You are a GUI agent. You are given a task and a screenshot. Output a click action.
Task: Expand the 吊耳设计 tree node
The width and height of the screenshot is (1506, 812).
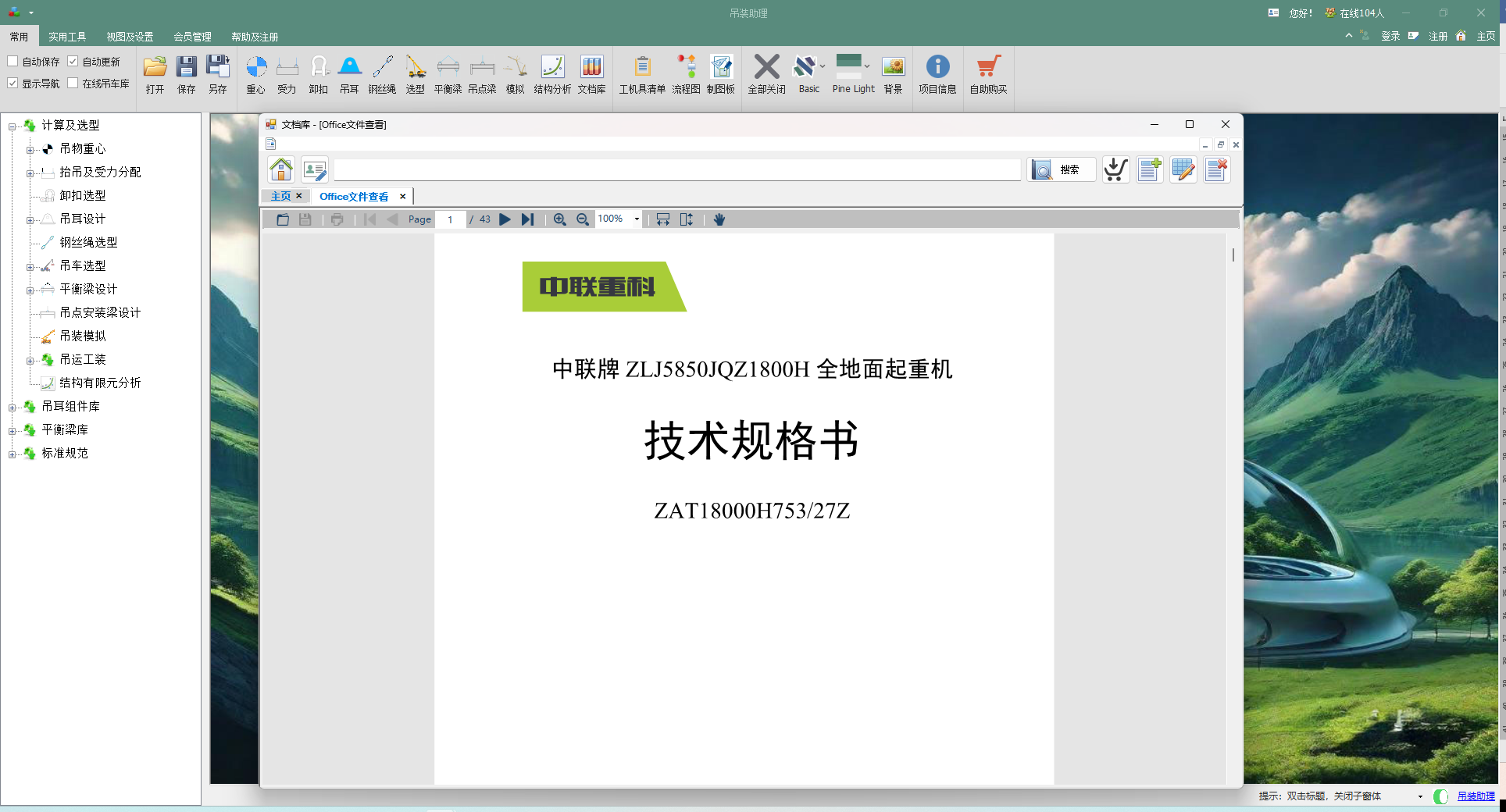(30, 220)
